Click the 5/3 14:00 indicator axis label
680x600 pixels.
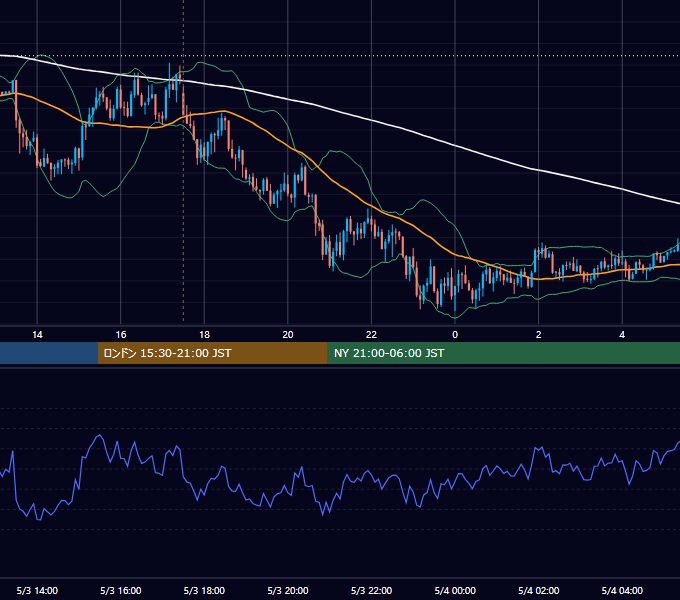[x=37, y=590]
